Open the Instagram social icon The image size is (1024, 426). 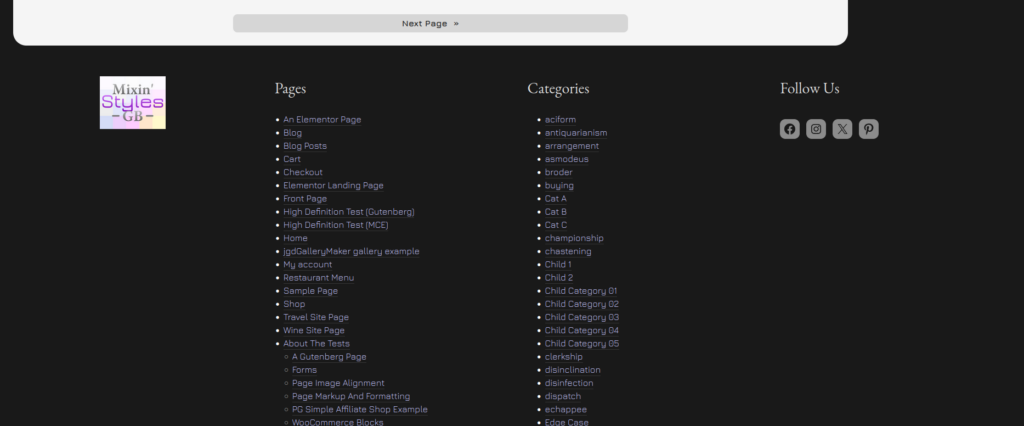816,129
